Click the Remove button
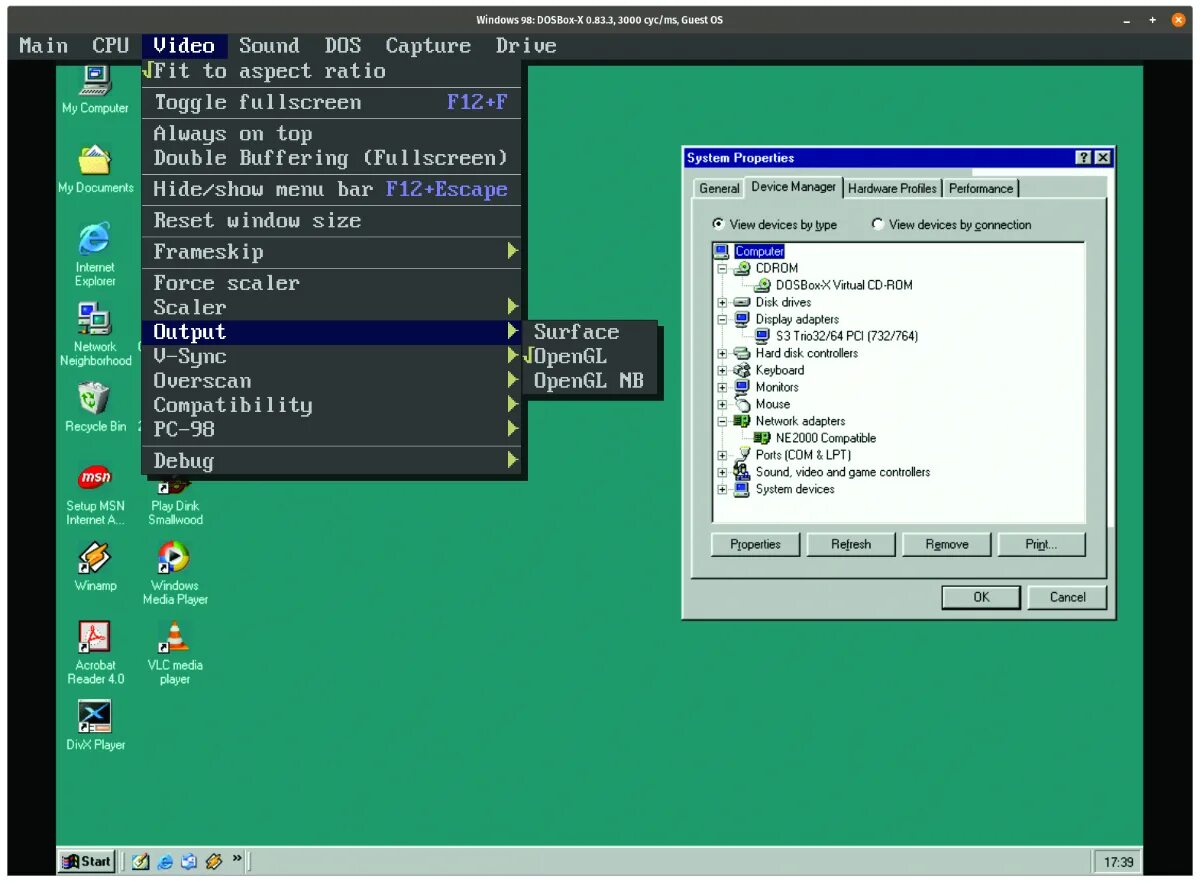This screenshot has height=883, width=1200. [946, 545]
